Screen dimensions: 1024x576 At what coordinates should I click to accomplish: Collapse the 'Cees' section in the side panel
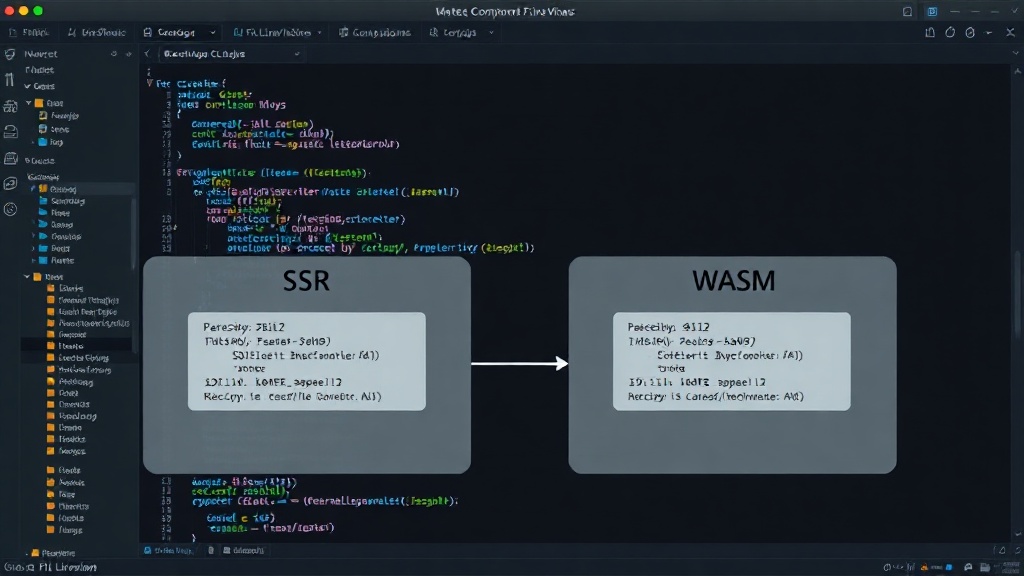point(27,86)
